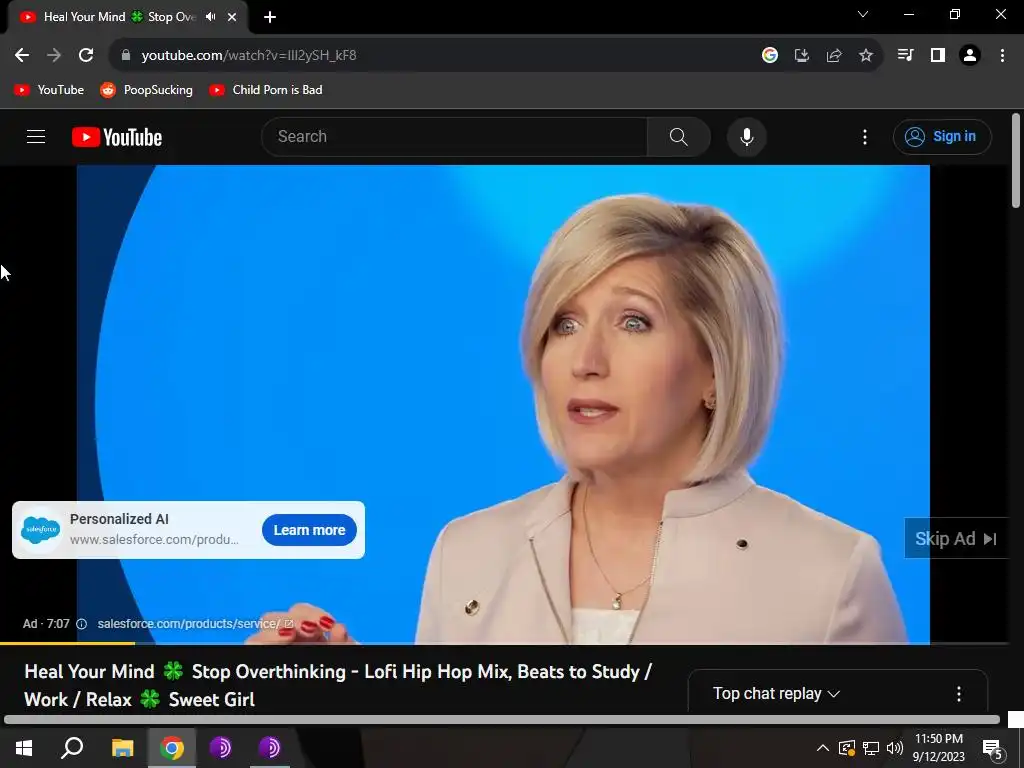Screen dimensions: 1024x768
Task: Open the YouTube bookmark
Action: click(x=49, y=90)
